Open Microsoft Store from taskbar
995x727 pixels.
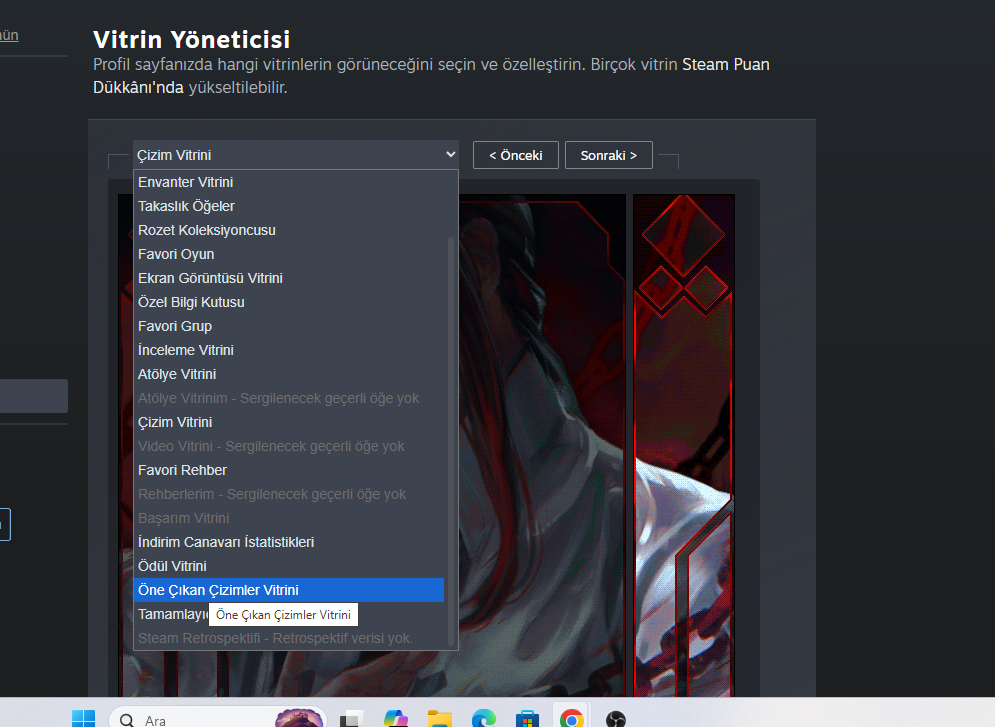point(527,719)
